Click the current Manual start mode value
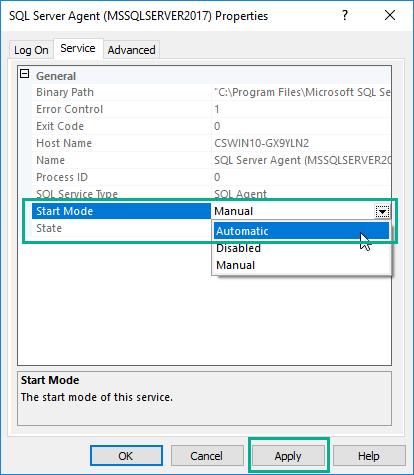Screen dimensions: 414x475 [x=234, y=211]
